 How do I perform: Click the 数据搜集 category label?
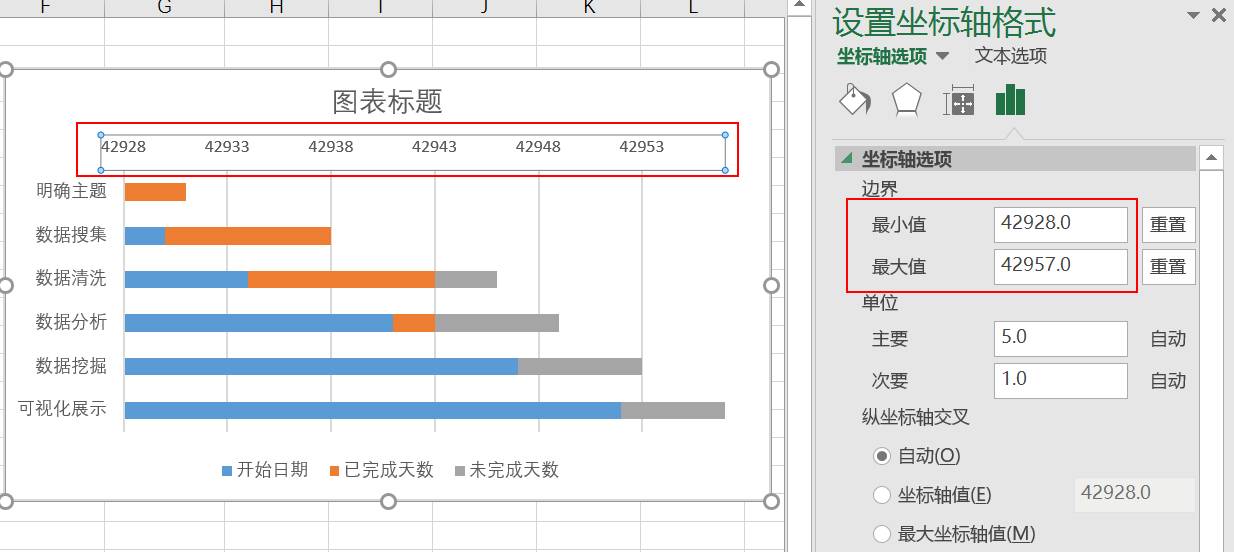coord(71,235)
